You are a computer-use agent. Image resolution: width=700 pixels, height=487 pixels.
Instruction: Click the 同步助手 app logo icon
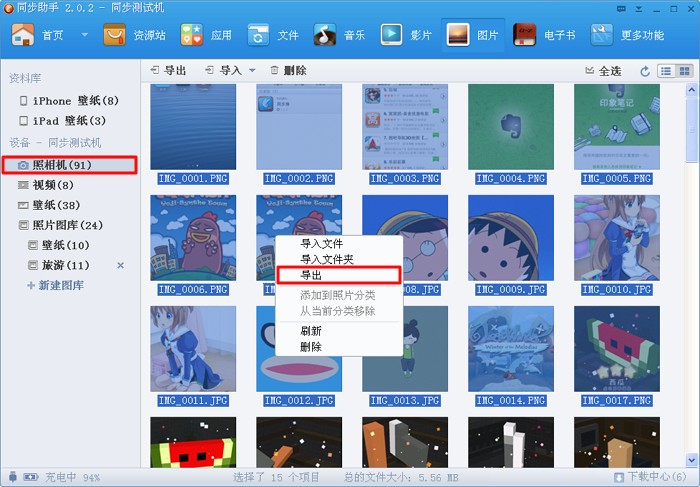8,8
